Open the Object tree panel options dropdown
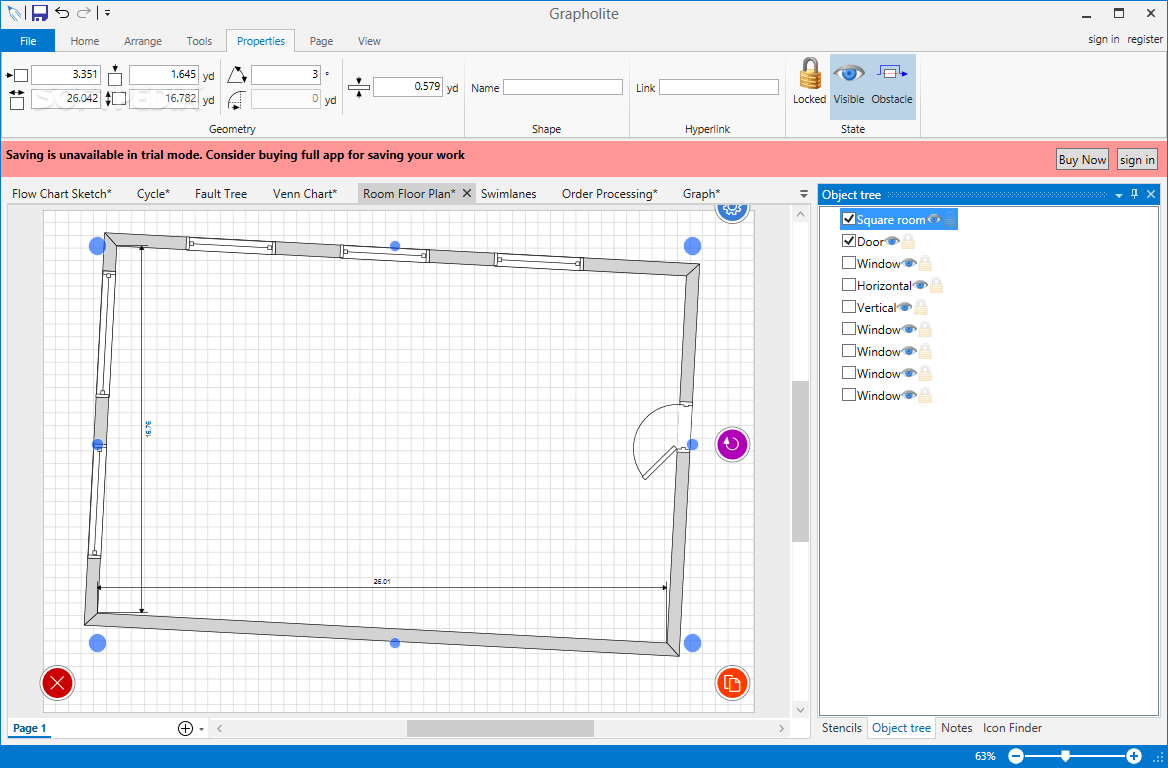1168x768 pixels. [1119, 195]
